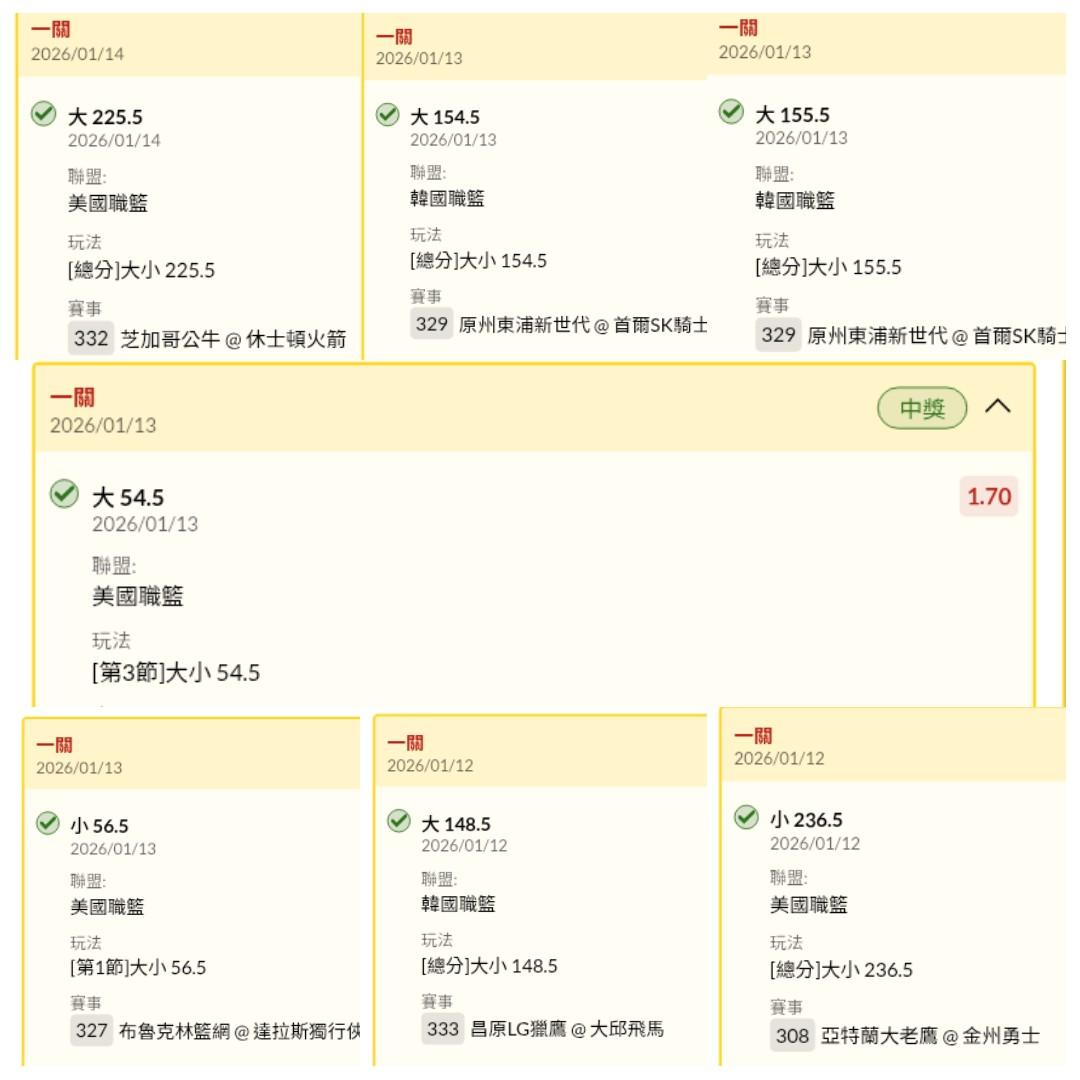
Task: Collapse the 2026/01/13 winning ticket chevron
Action: click(998, 406)
